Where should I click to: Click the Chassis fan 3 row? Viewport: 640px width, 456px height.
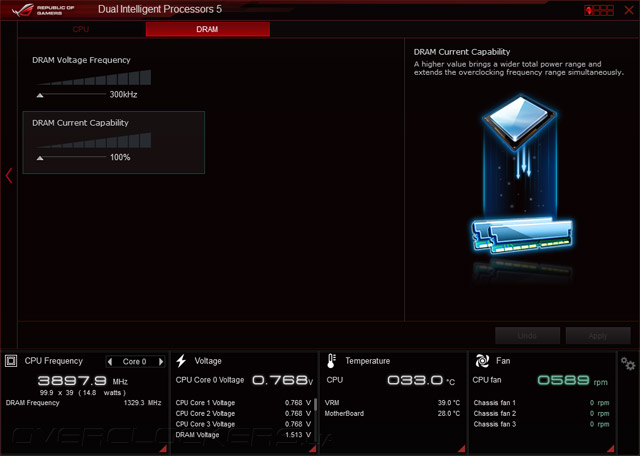tap(541, 424)
